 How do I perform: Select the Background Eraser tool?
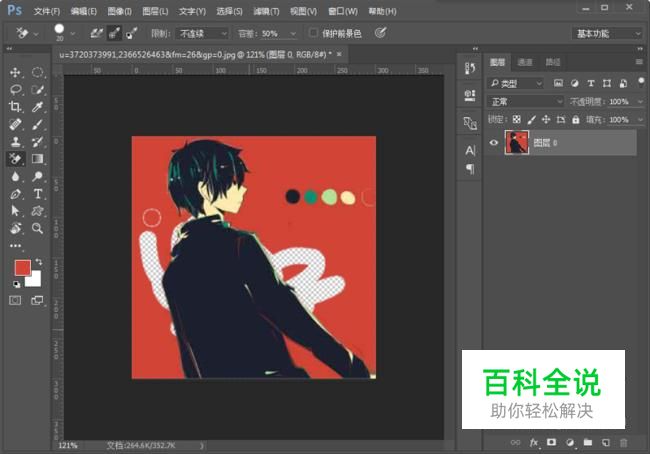pyautogui.click(x=15, y=159)
